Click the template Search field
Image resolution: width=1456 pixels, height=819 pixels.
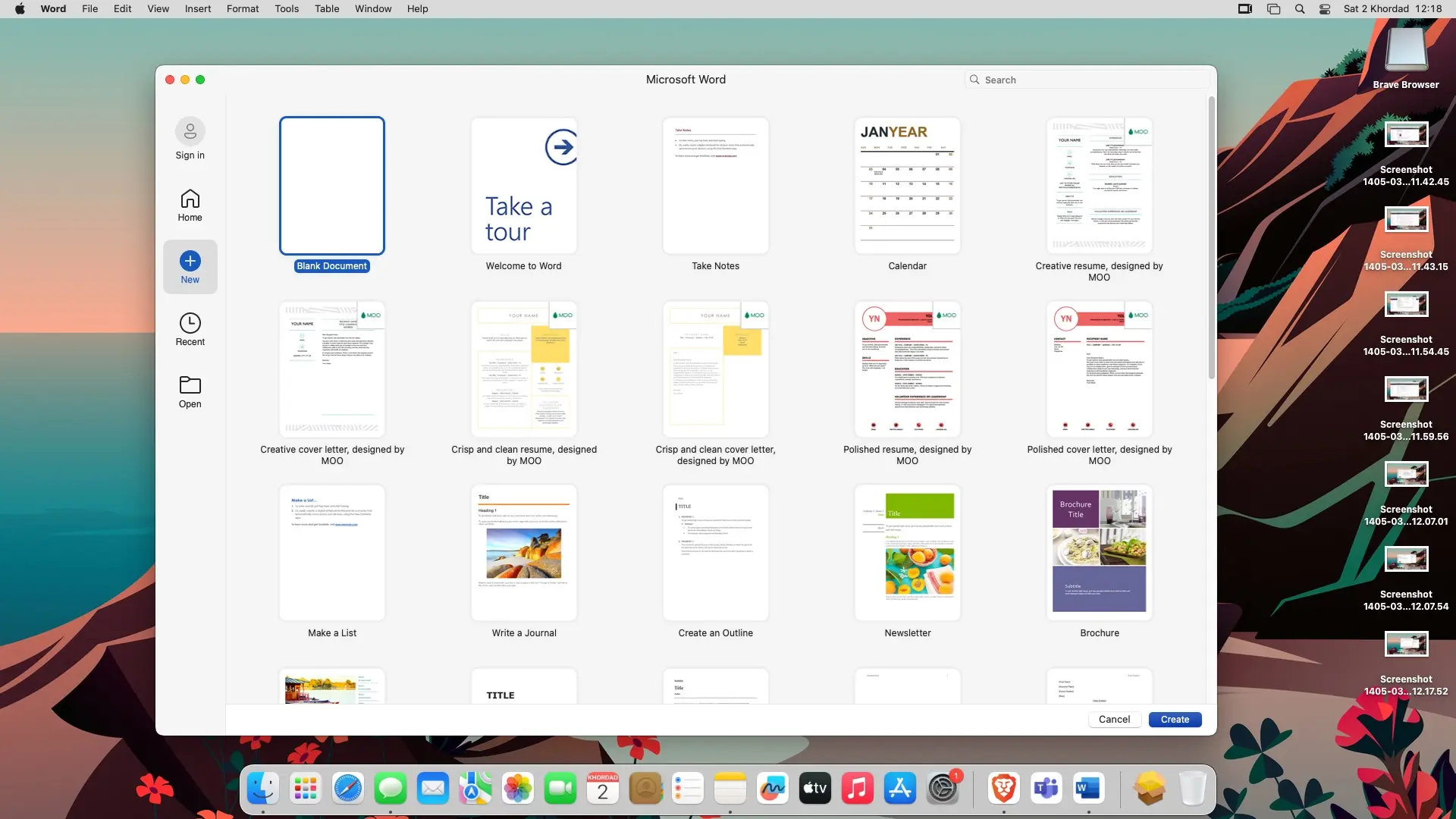(1087, 80)
